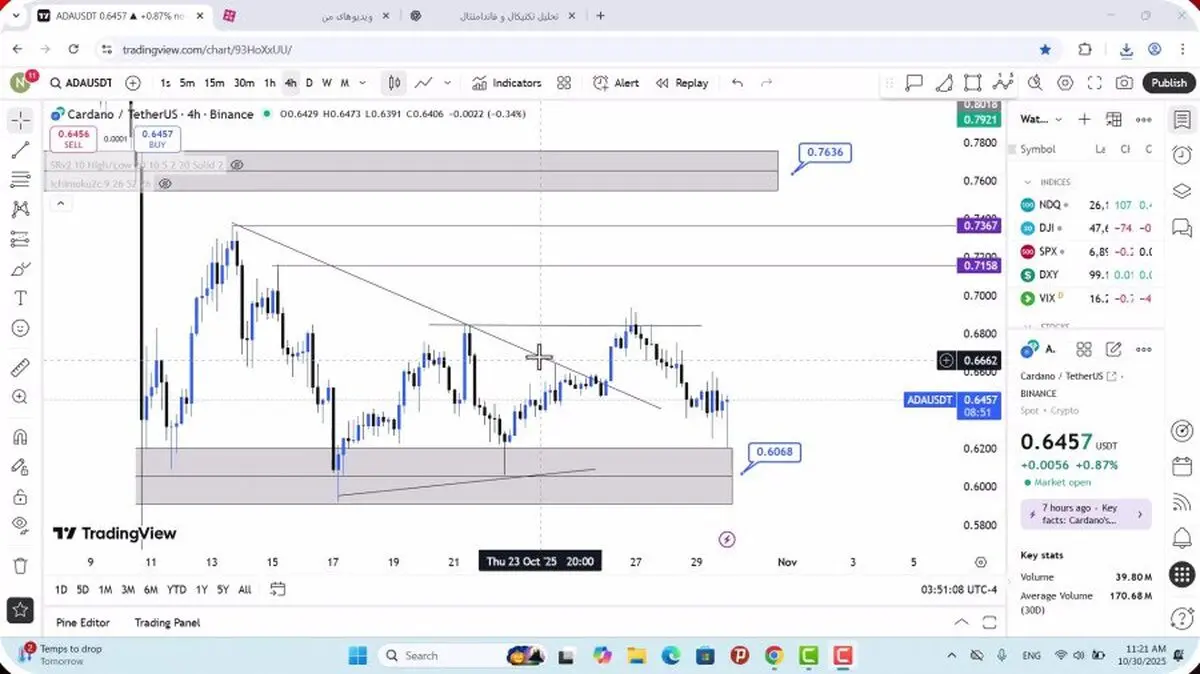Viewport: 1200px width, 674px height.
Task: Select VIX in the watchlist
Action: coord(1086,298)
